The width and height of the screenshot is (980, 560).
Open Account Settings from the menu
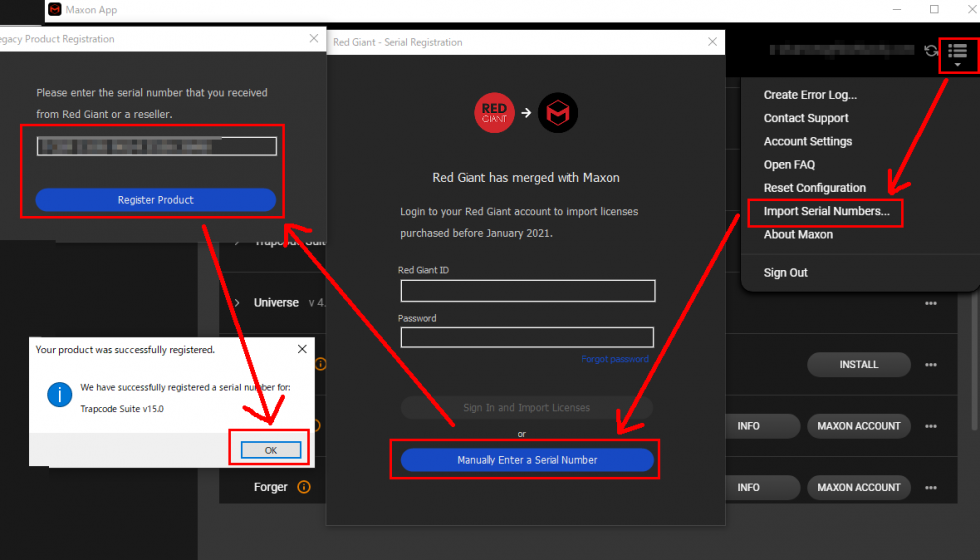tap(808, 141)
